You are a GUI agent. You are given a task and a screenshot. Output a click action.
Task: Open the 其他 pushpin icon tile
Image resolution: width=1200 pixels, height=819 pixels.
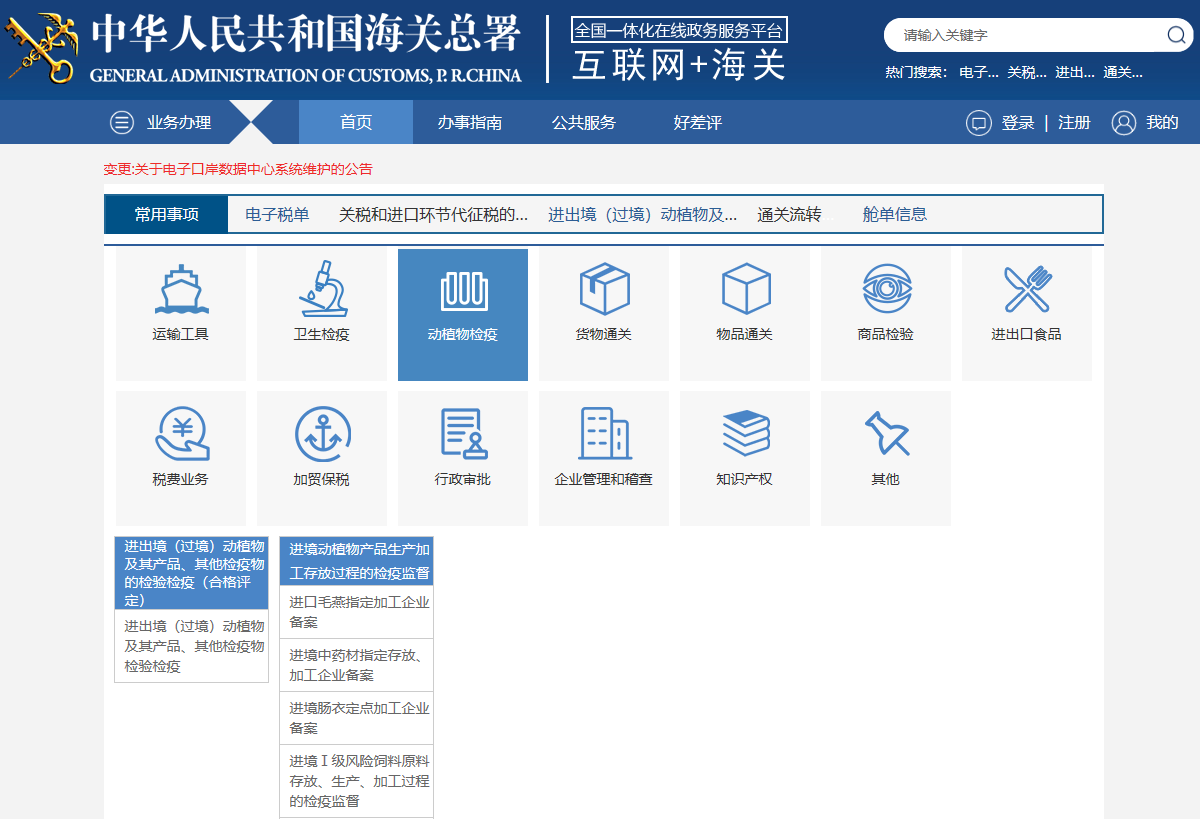click(x=886, y=458)
